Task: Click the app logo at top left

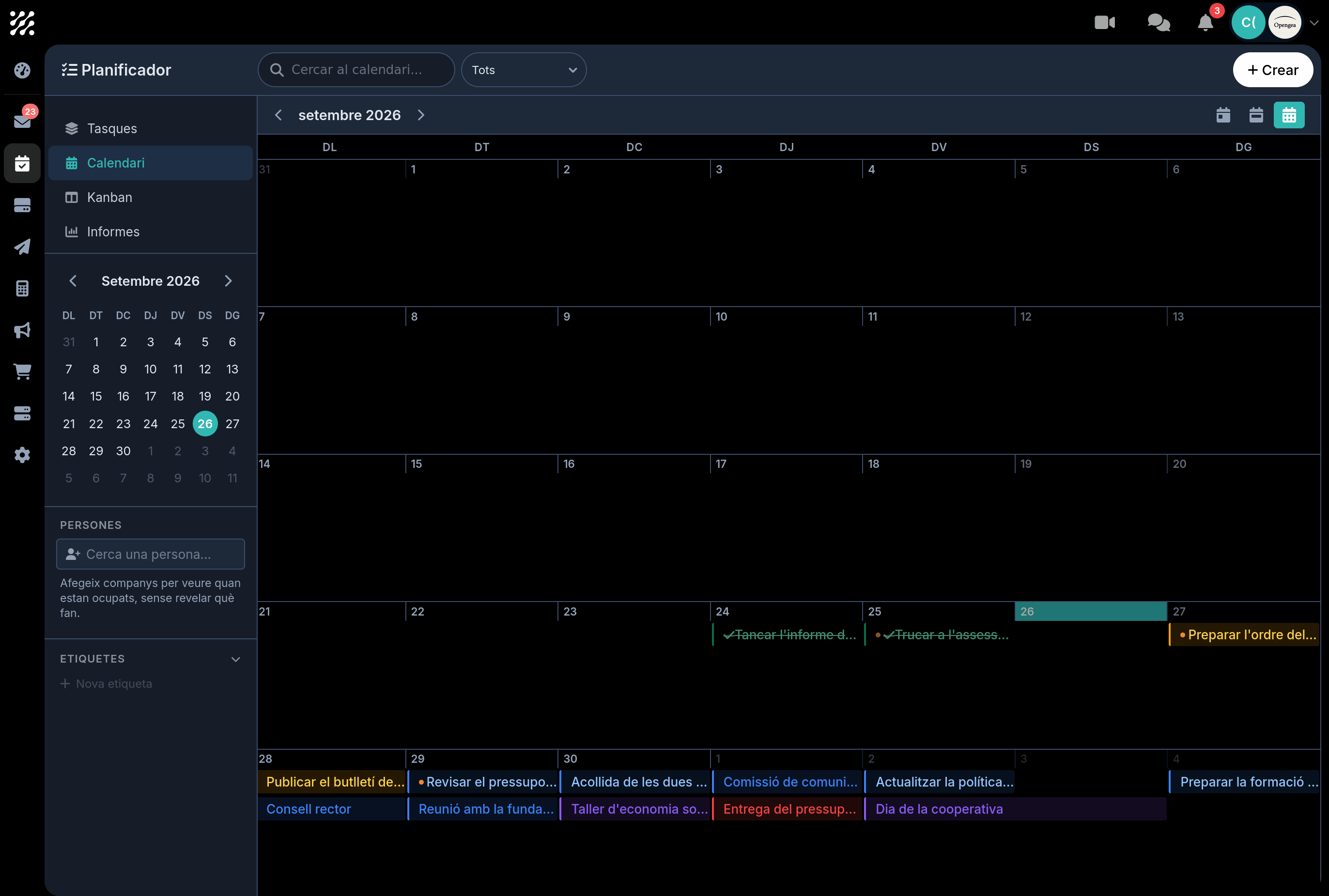Action: point(22,23)
